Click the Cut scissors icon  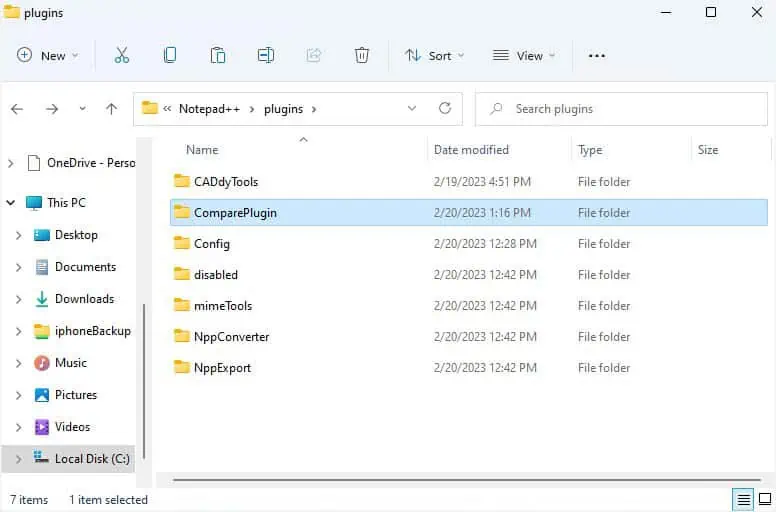(122, 55)
